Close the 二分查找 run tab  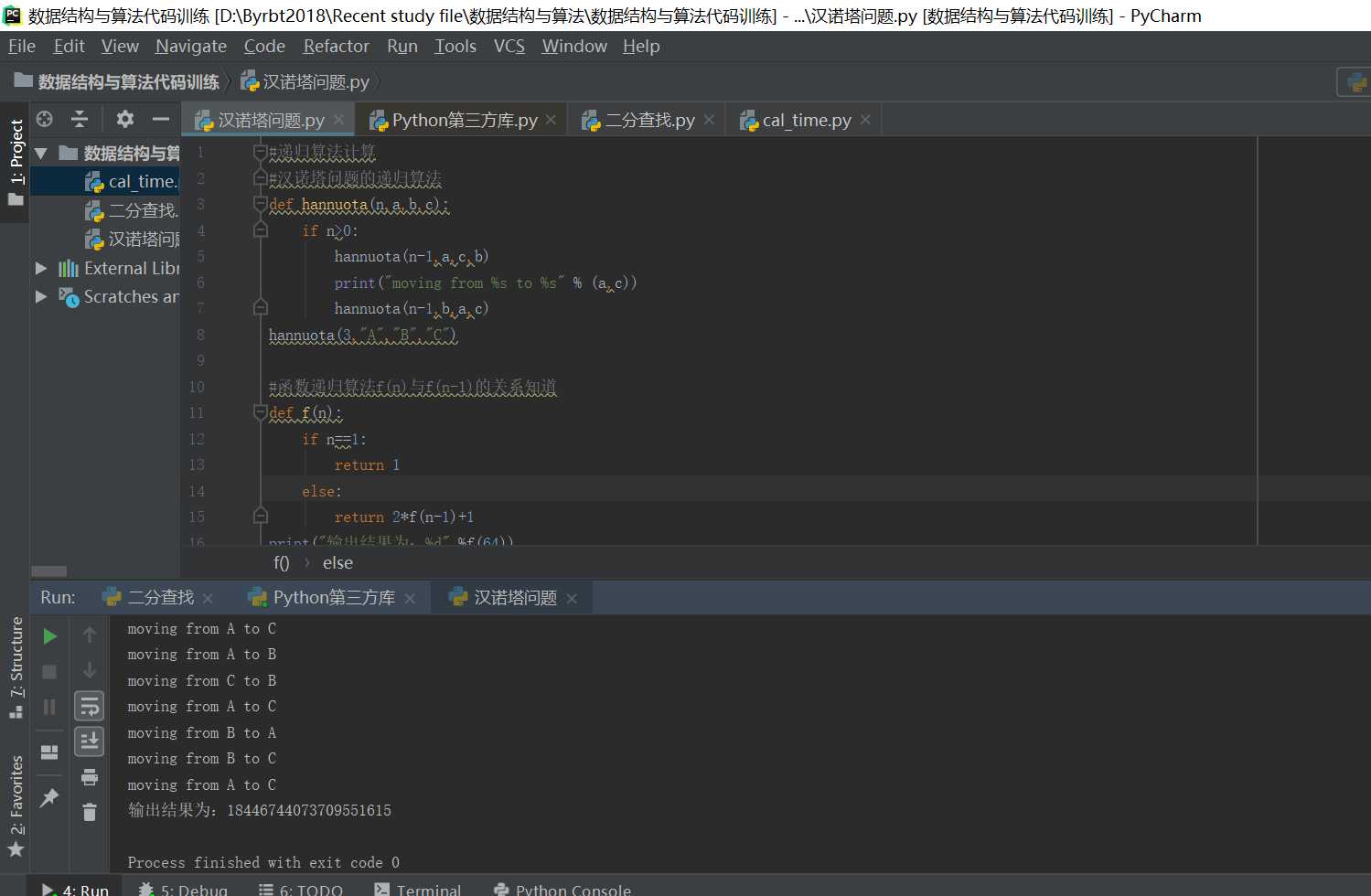[209, 598]
